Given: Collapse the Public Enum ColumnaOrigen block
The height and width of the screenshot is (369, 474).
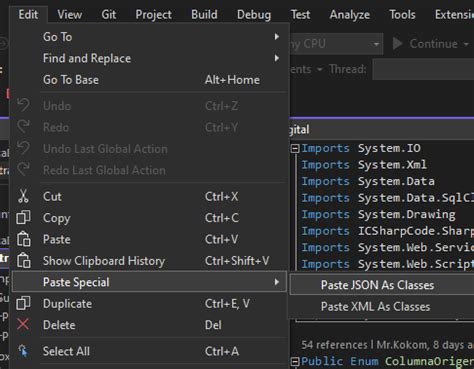Looking at the screenshot, I should [295, 361].
